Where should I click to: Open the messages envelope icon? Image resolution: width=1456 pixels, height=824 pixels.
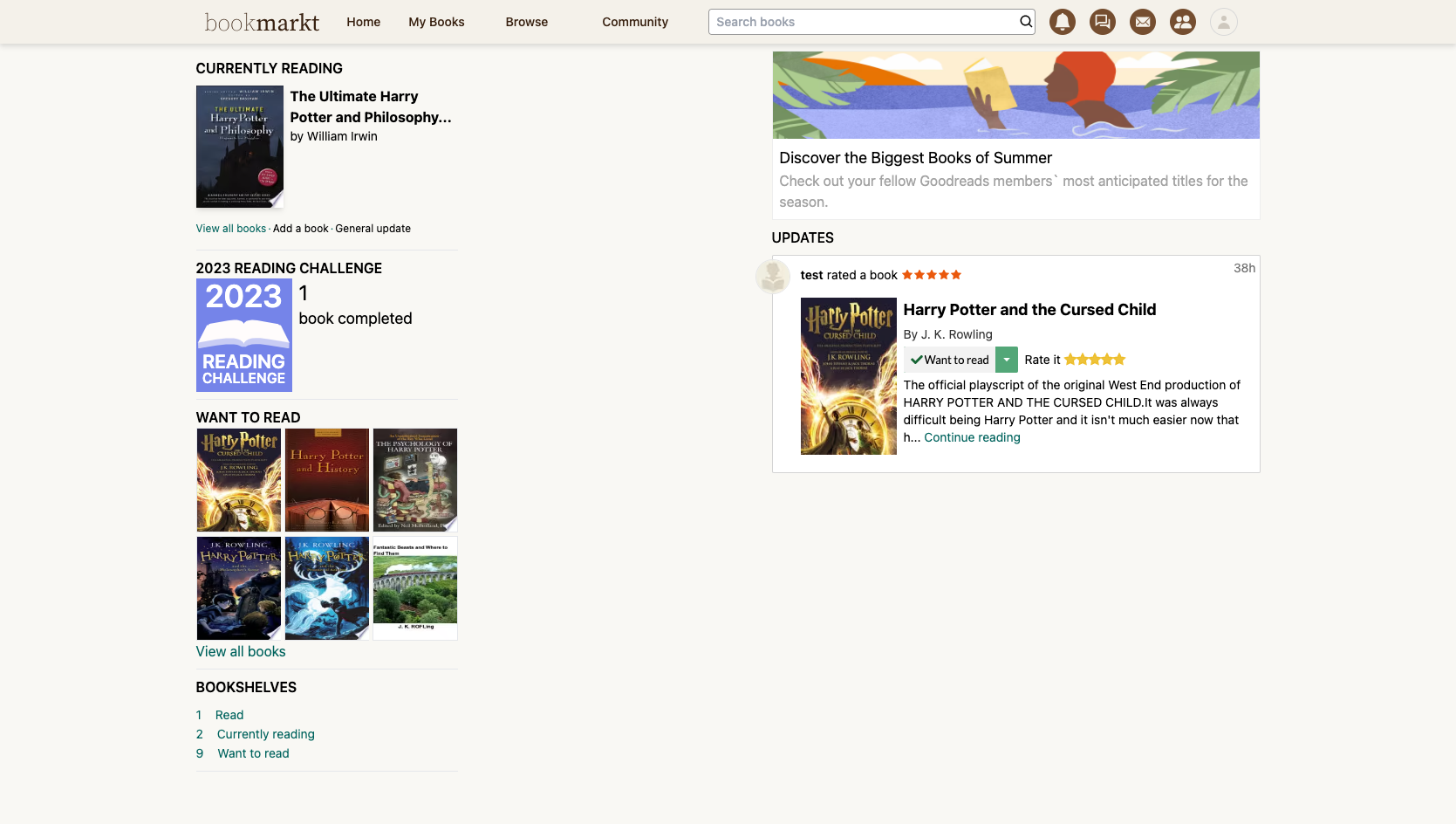[x=1142, y=22]
